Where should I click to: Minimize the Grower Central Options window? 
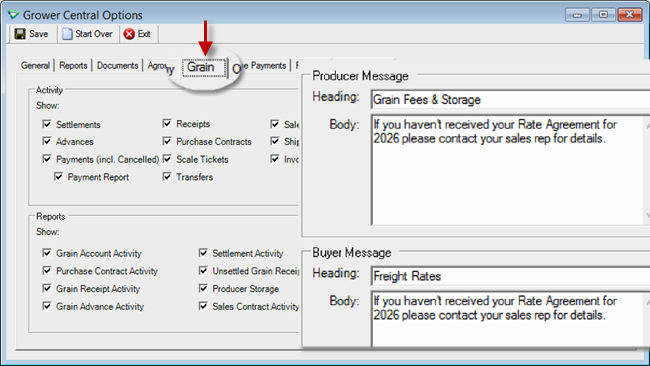[577, 15]
